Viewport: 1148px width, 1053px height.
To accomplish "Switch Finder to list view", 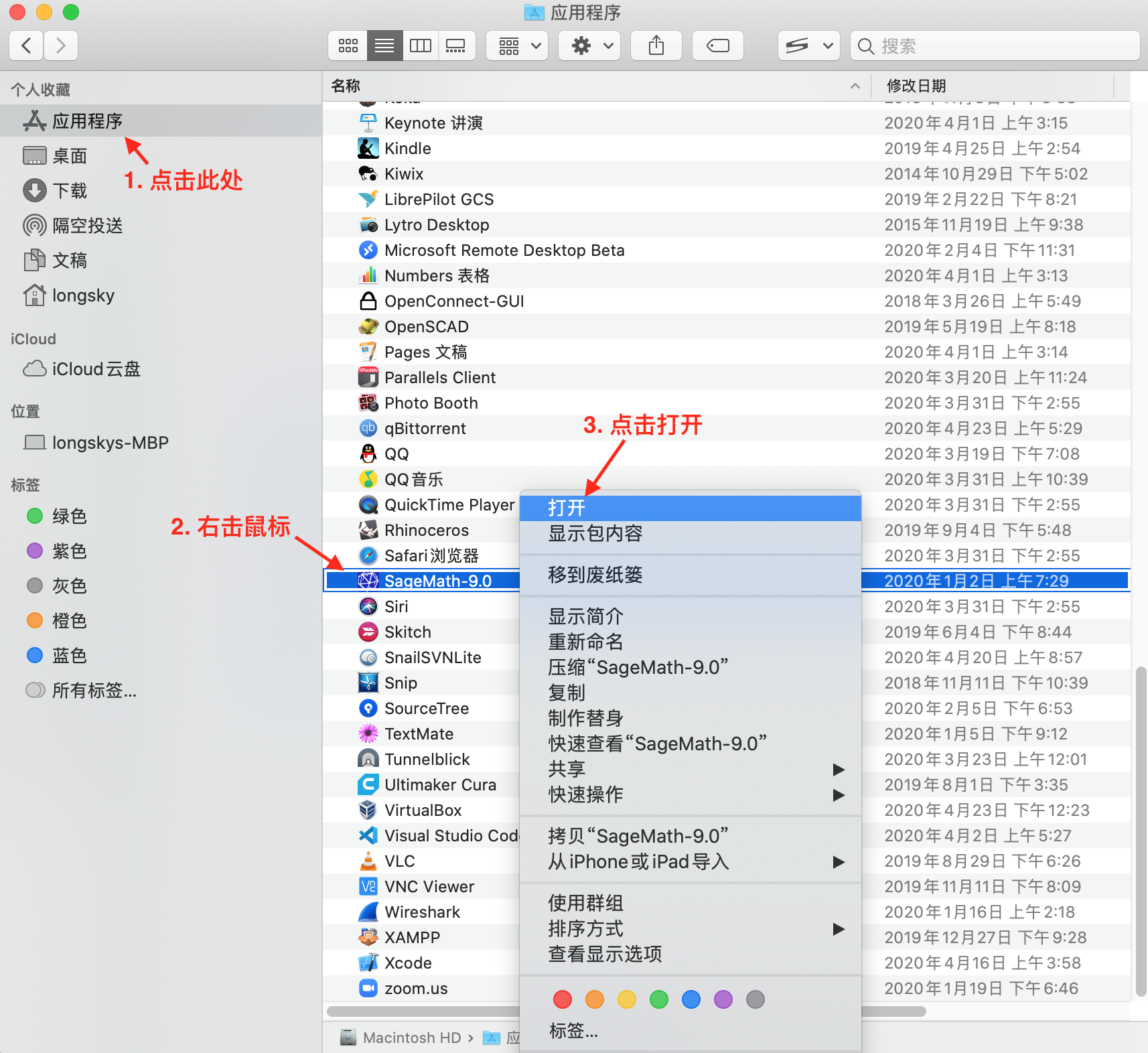I will [x=384, y=46].
